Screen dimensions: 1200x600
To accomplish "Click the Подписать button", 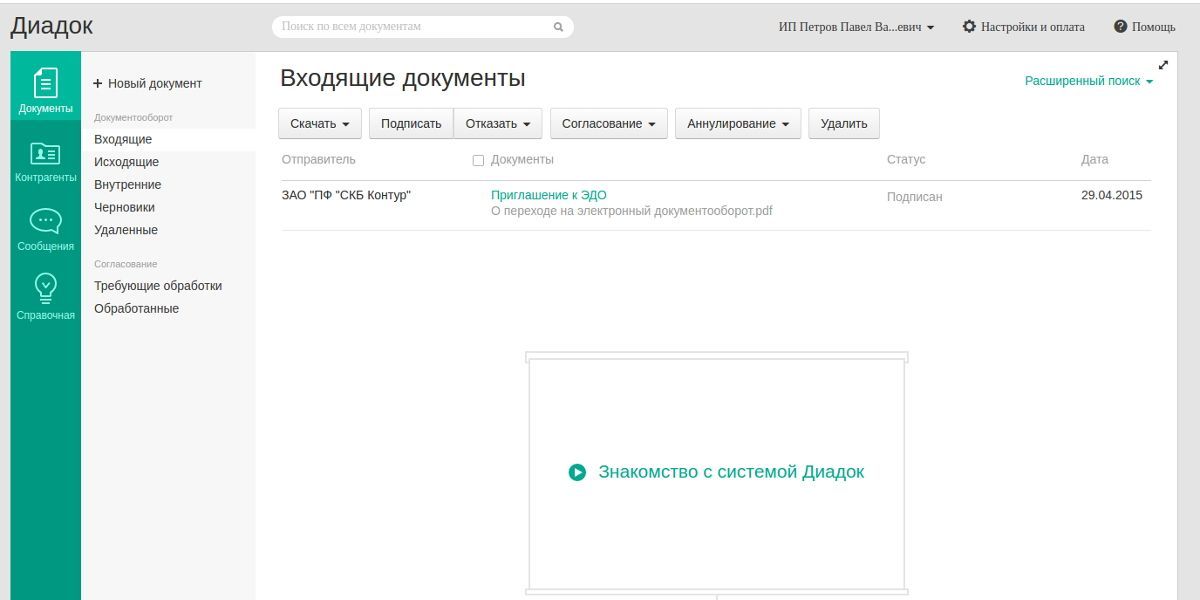I will (411, 124).
